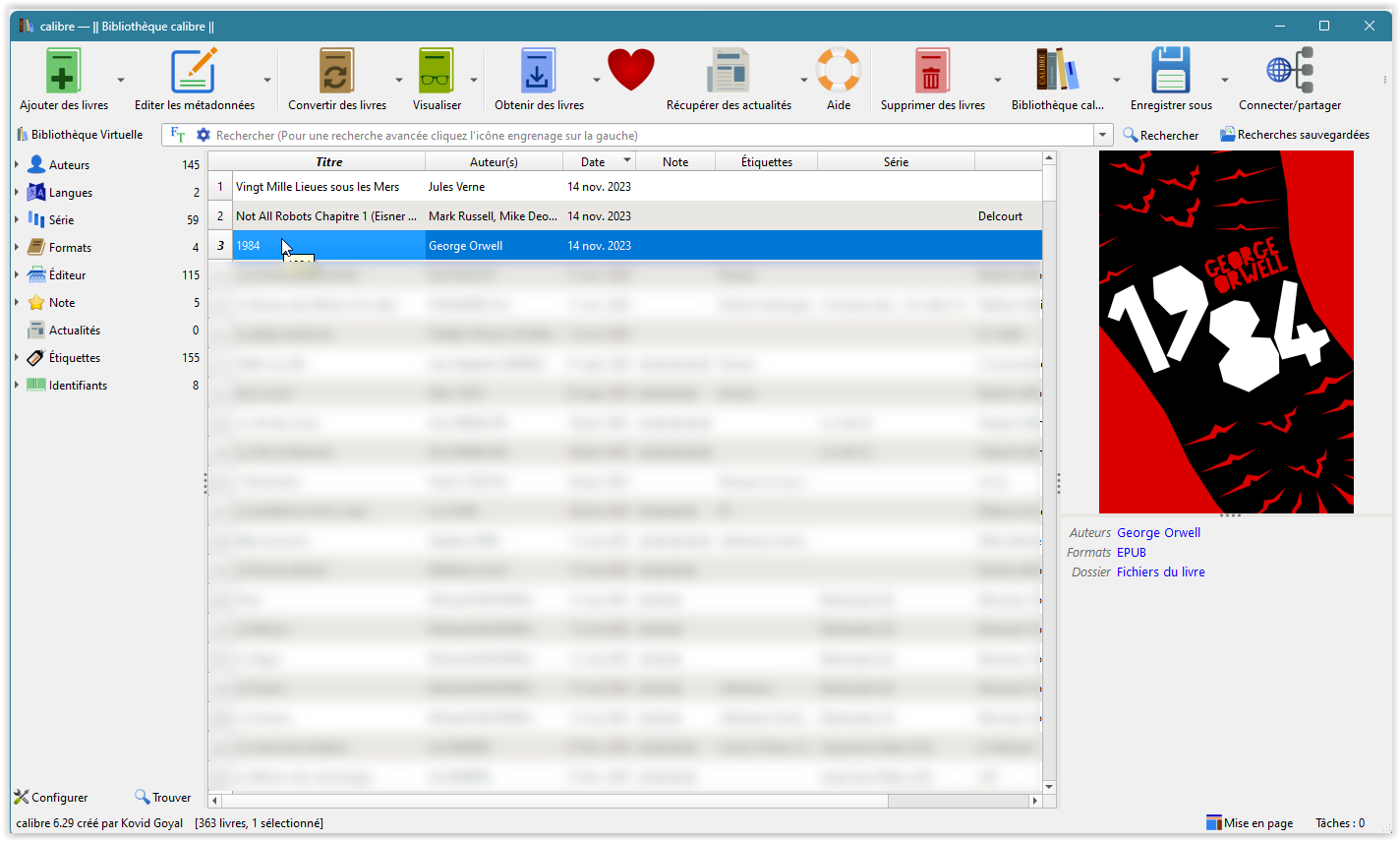Click the Ajouter des livres icon
1400x841 pixels.
coord(63,72)
